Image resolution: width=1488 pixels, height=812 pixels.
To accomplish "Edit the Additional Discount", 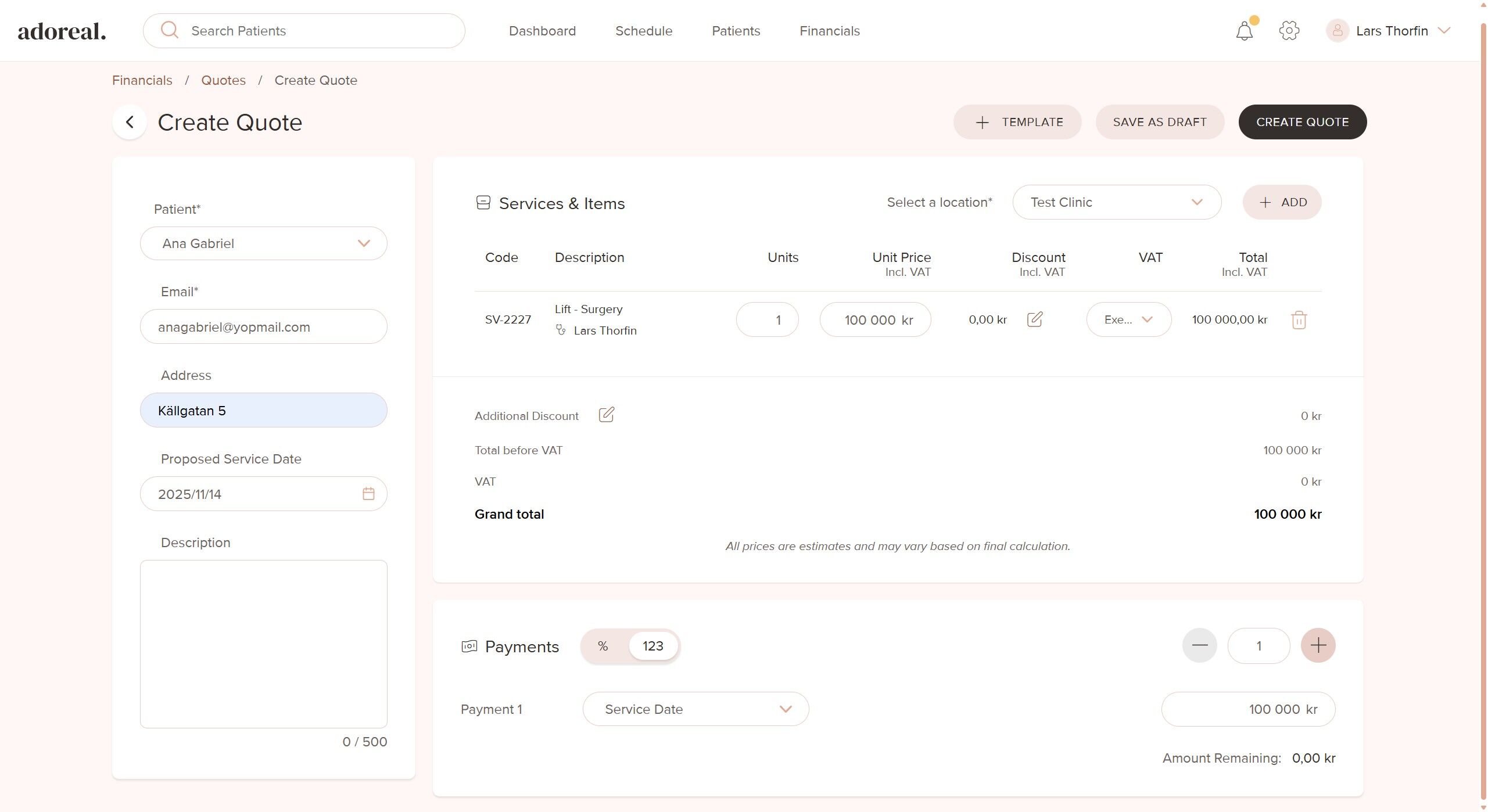I will click(606, 415).
